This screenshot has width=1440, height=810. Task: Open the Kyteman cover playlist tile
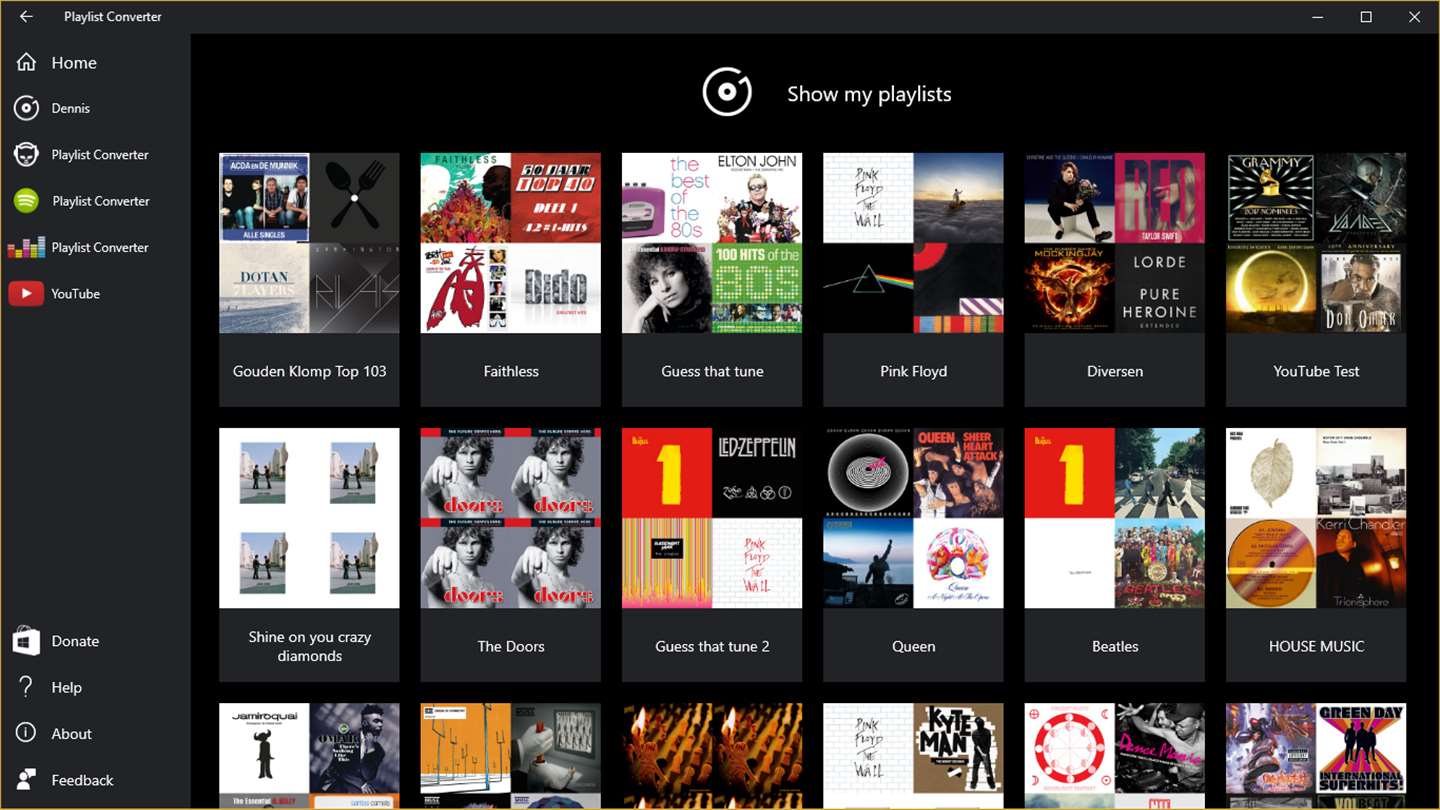(913, 756)
